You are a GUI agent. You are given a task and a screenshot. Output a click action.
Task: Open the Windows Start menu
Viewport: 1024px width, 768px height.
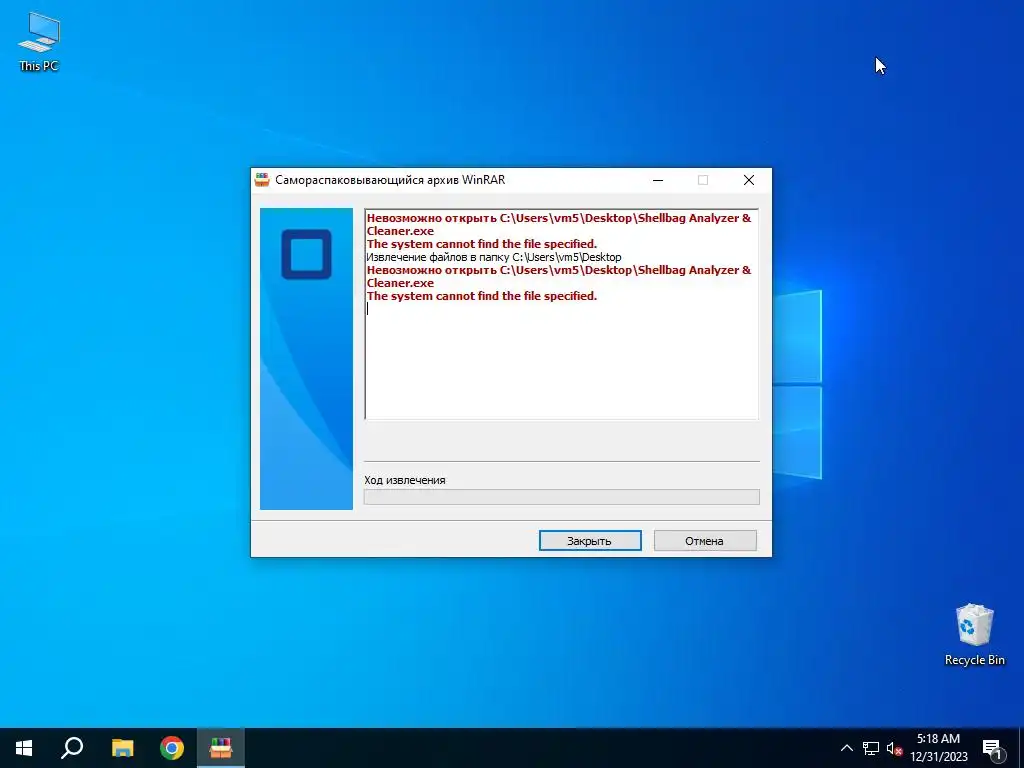(24, 748)
